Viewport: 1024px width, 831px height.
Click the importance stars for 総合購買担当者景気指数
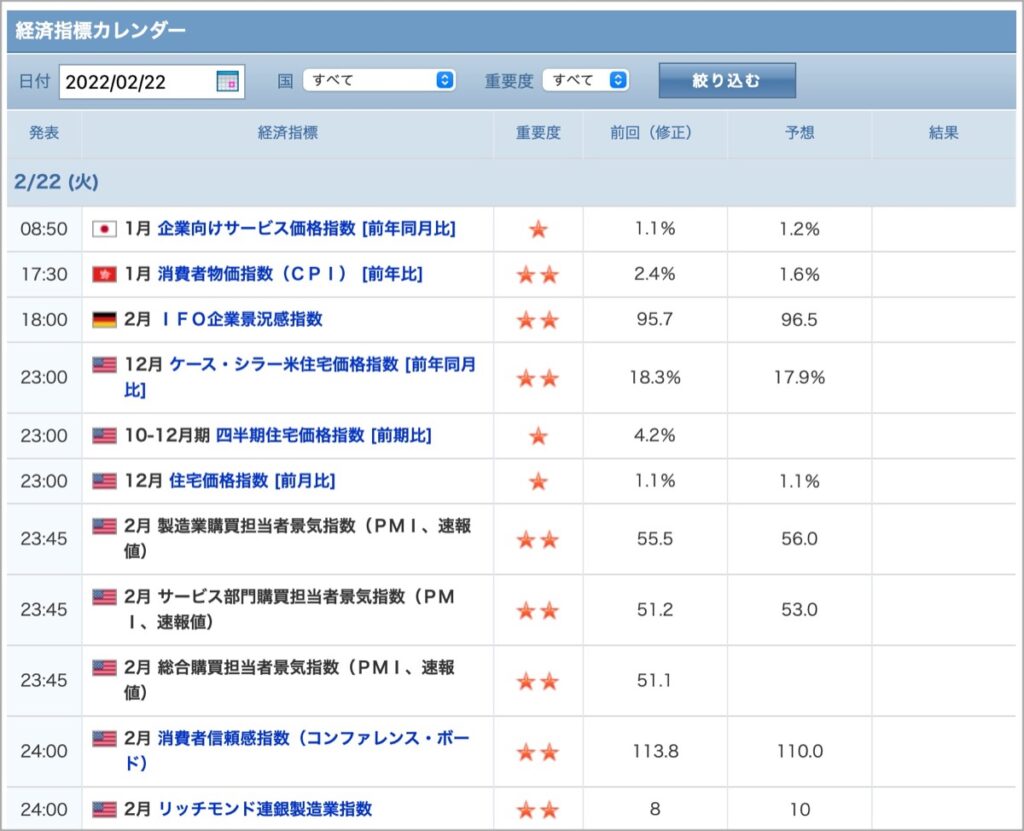click(538, 681)
